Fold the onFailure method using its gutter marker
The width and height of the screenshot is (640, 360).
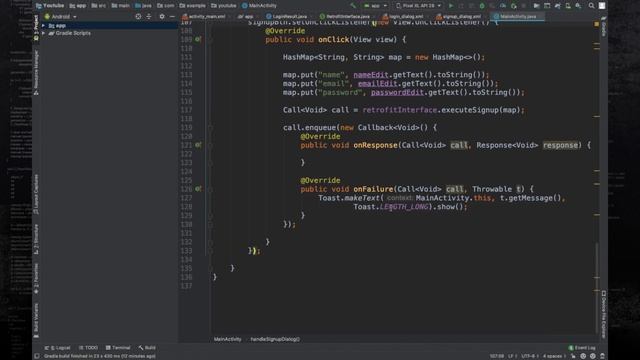211,189
